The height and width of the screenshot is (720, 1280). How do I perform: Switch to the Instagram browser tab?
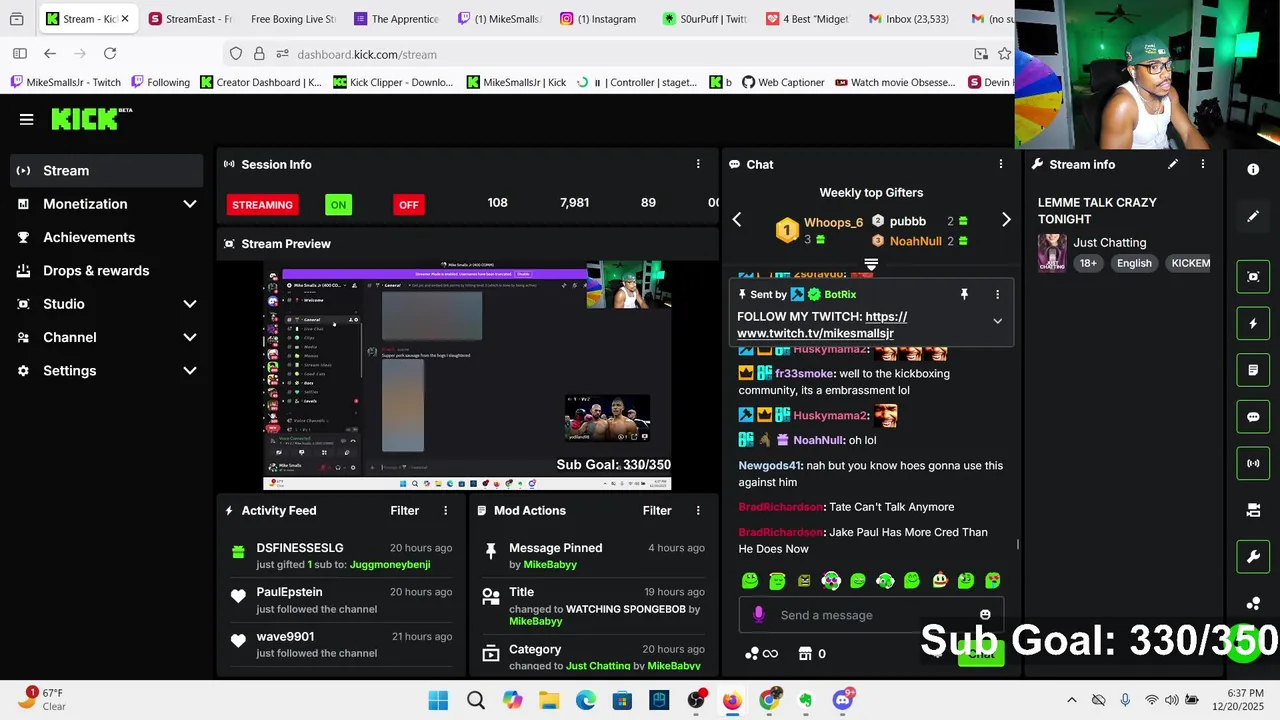click(598, 19)
